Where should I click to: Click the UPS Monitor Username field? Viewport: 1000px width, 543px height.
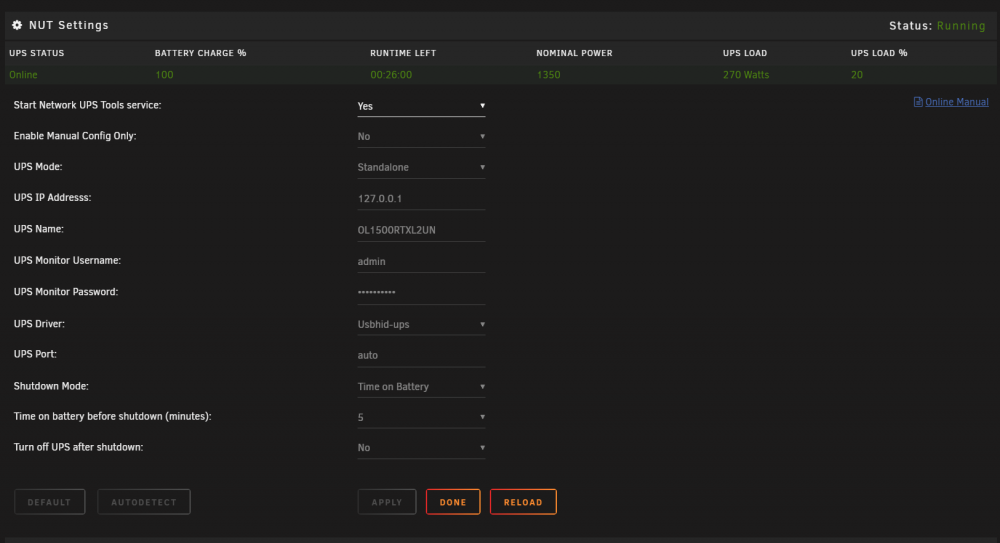[x=421, y=262]
